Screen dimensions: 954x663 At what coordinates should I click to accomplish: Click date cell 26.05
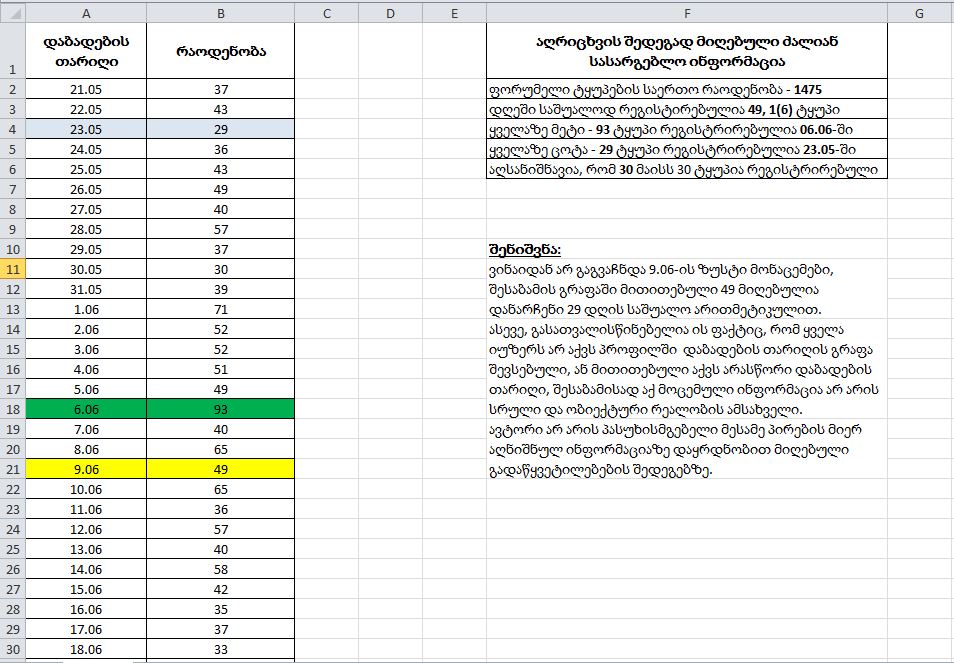86,189
